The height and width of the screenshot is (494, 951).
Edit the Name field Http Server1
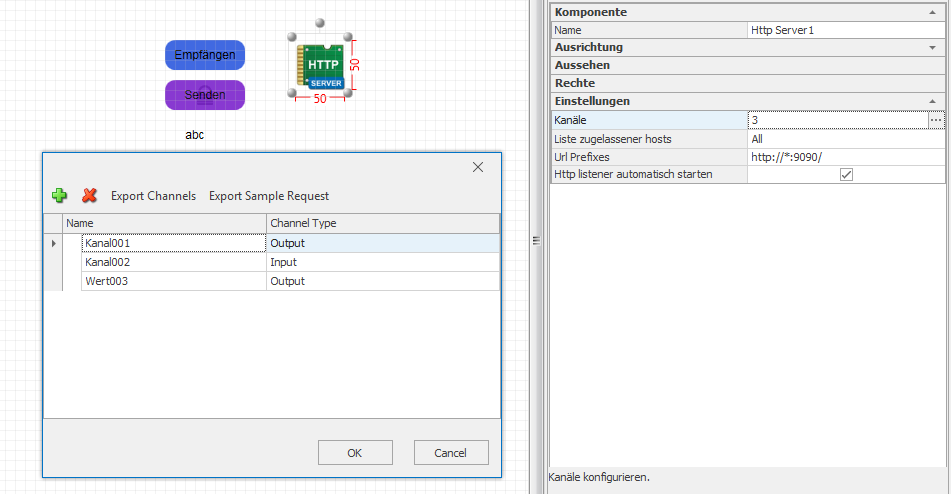845,30
